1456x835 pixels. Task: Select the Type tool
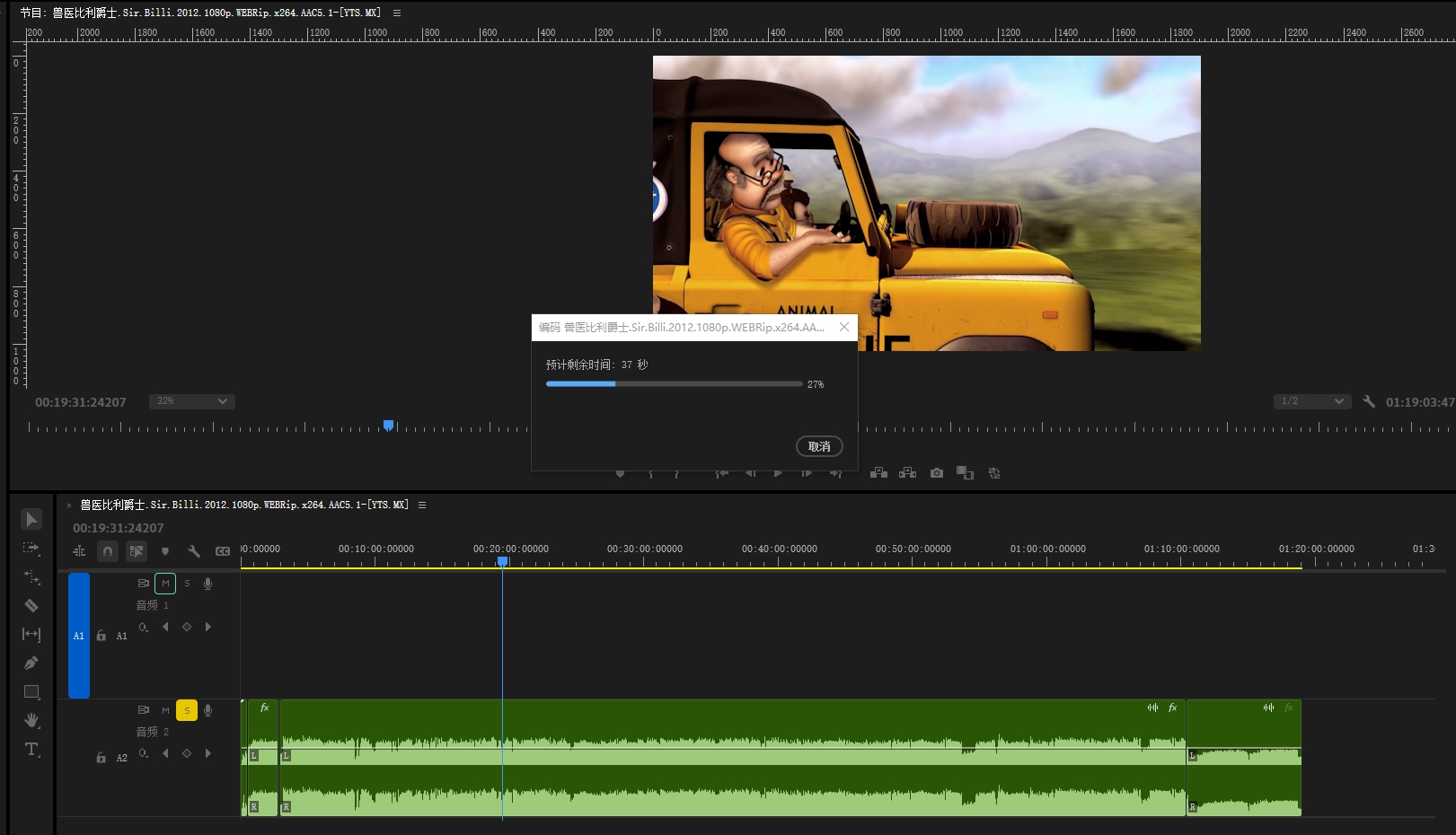tap(31, 749)
